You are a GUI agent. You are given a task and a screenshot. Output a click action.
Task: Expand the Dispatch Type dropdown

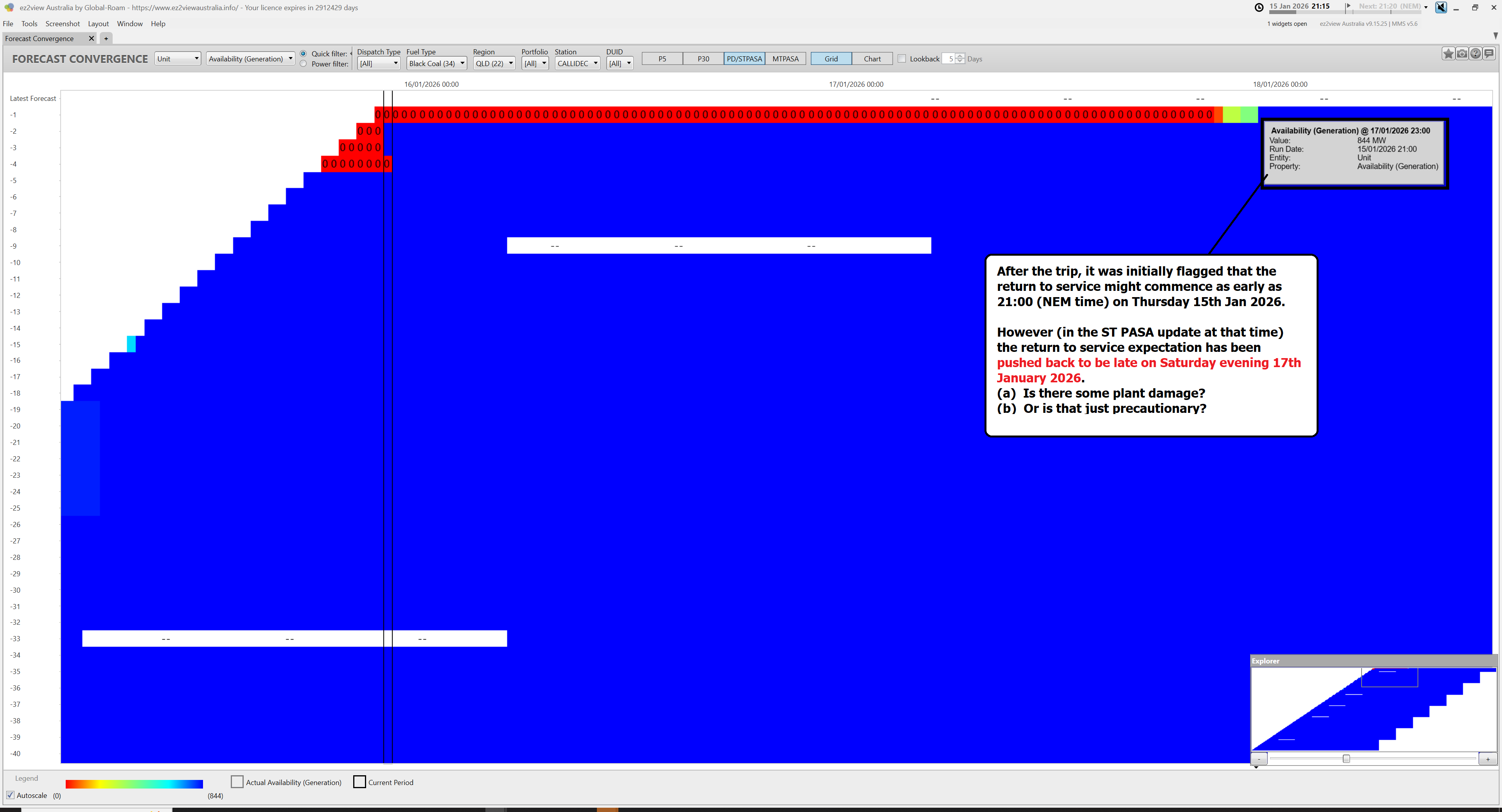click(x=379, y=64)
